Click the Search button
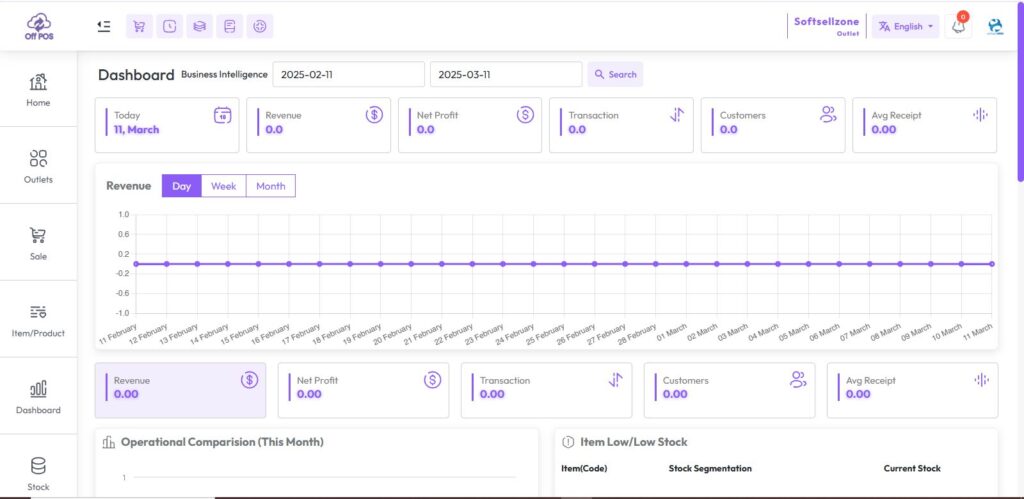1024x499 pixels. tap(614, 75)
